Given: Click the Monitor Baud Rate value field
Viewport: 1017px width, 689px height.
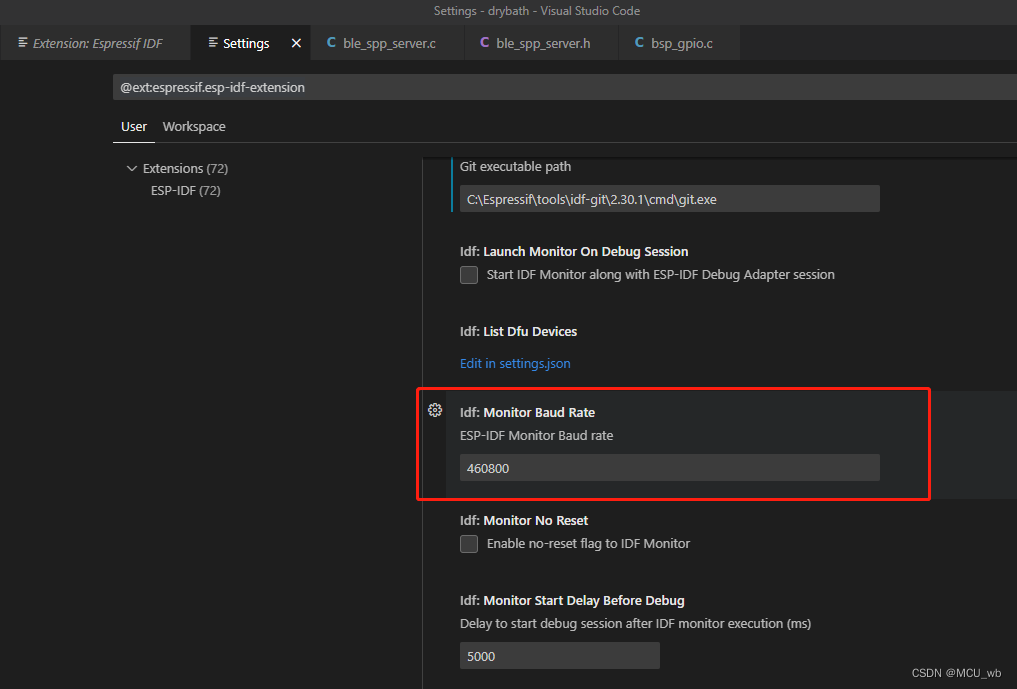Looking at the screenshot, I should [669, 468].
